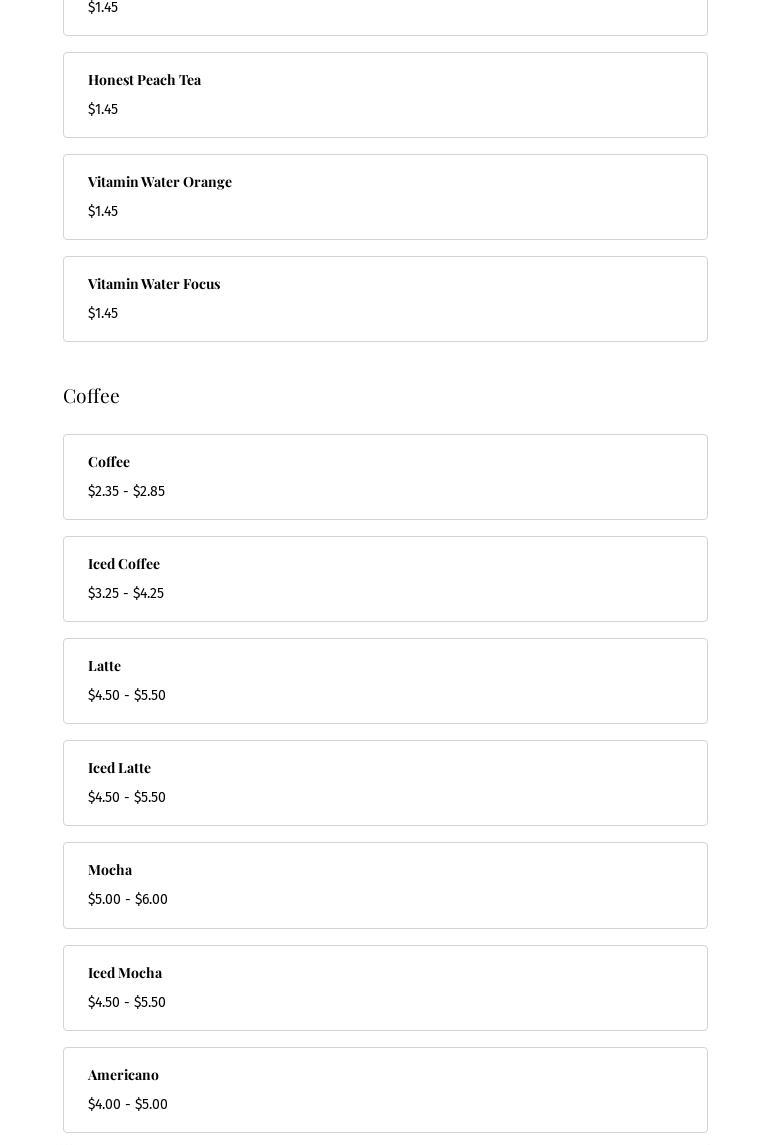This screenshot has width=770, height=1145.
Task: Click the Iced Coffee $3.25 - $4.25 price
Action: click(x=126, y=594)
